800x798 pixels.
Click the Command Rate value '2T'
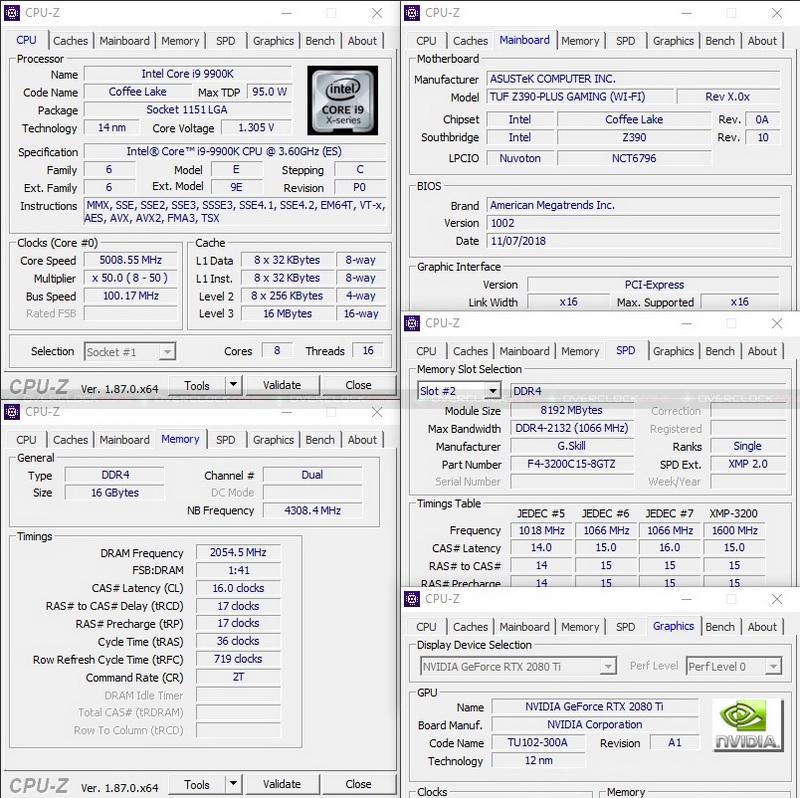[238, 677]
